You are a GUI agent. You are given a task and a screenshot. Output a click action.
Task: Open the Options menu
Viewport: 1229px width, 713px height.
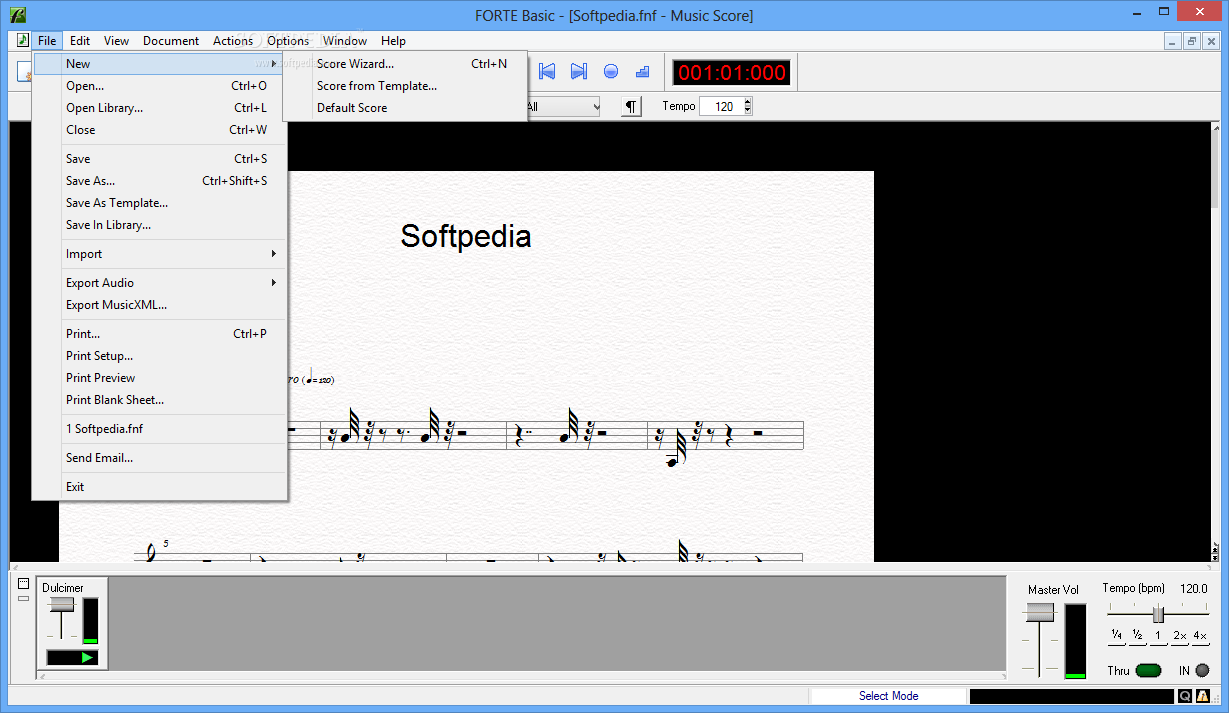coord(288,41)
